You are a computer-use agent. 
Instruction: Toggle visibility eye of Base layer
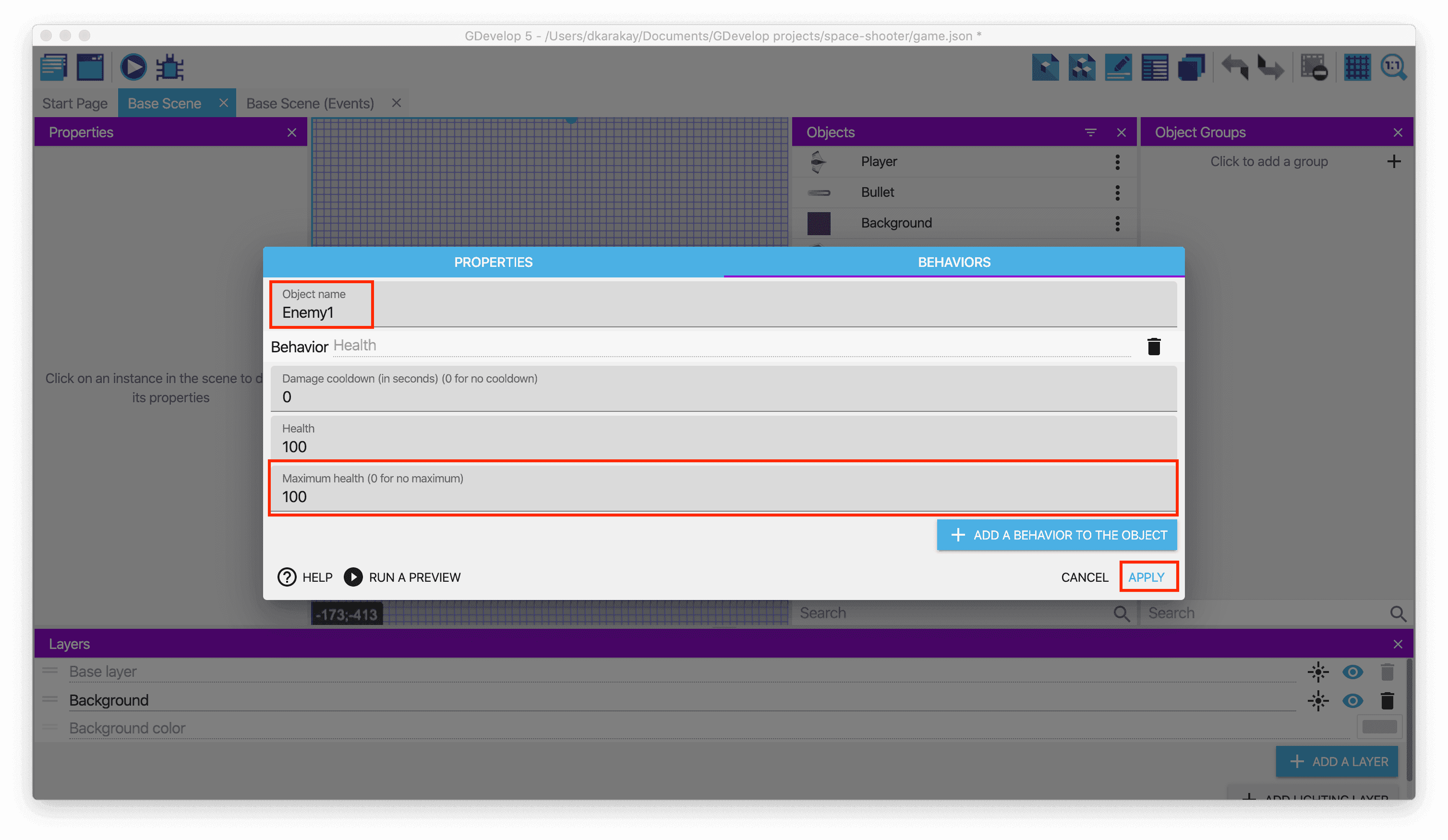pos(1352,672)
